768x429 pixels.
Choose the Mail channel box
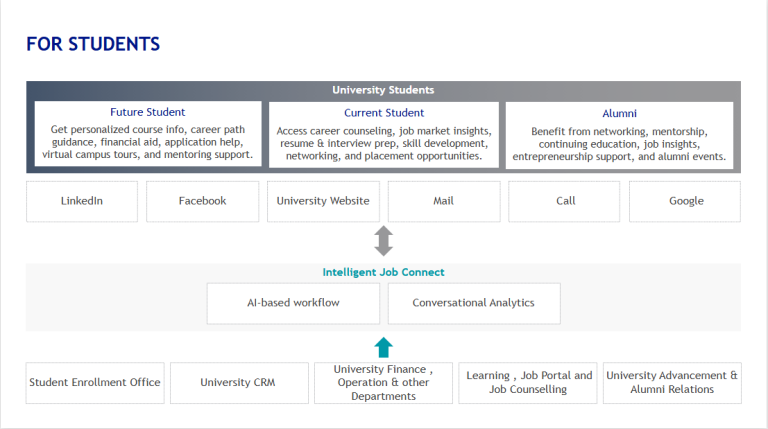tap(443, 201)
